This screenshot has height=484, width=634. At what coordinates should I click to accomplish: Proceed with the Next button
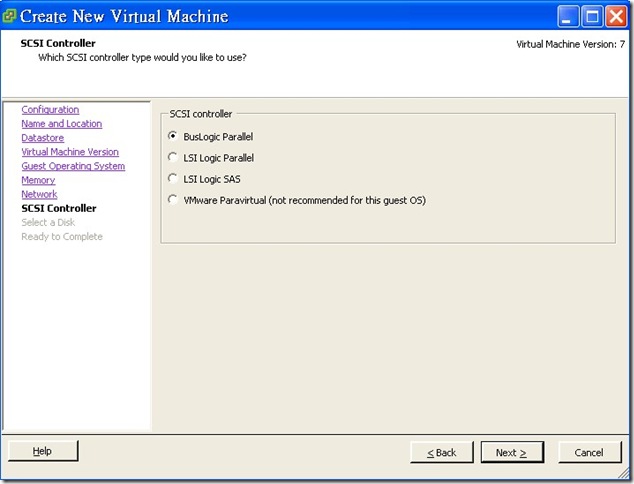(512, 452)
